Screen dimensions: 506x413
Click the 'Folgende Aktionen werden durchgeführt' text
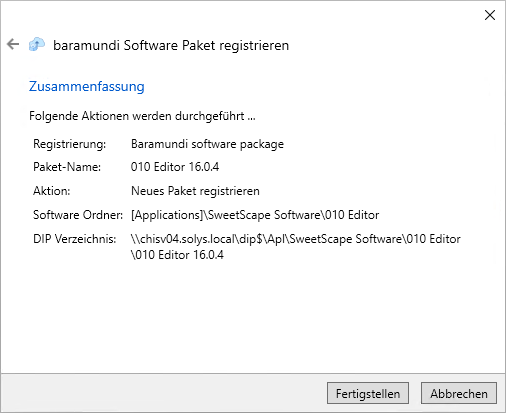142,116
